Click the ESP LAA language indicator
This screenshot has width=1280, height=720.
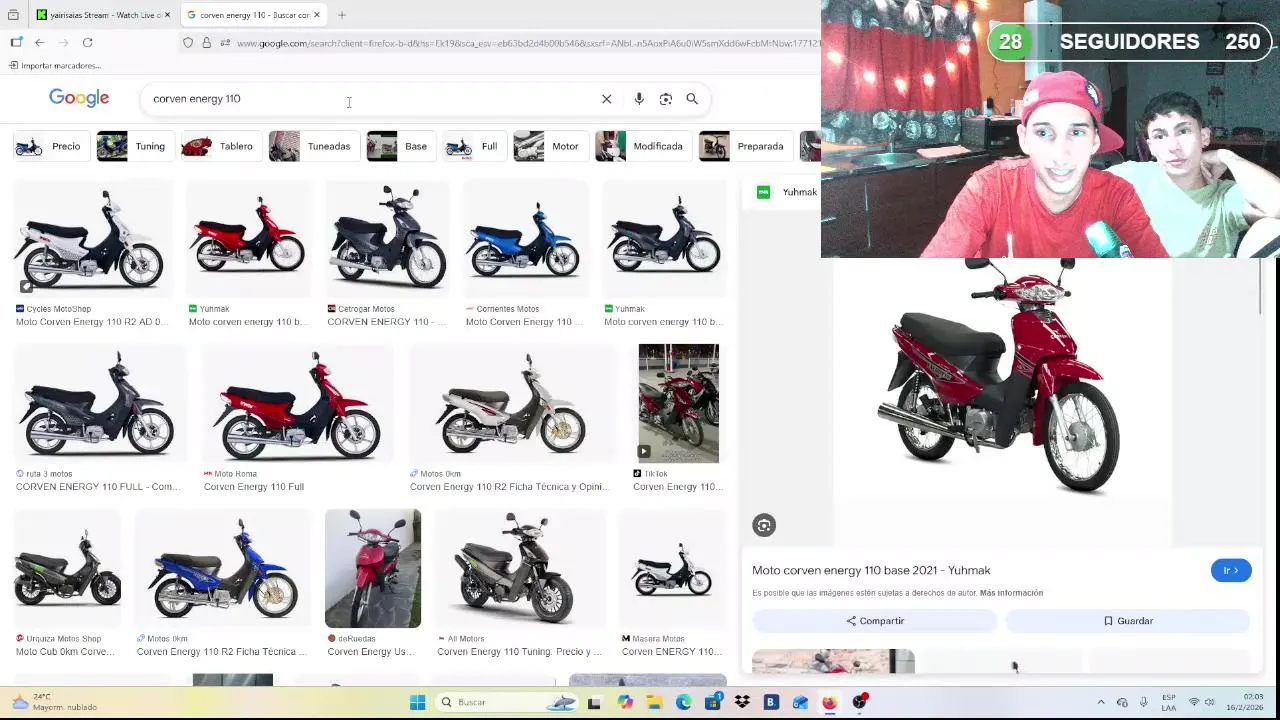[1168, 702]
